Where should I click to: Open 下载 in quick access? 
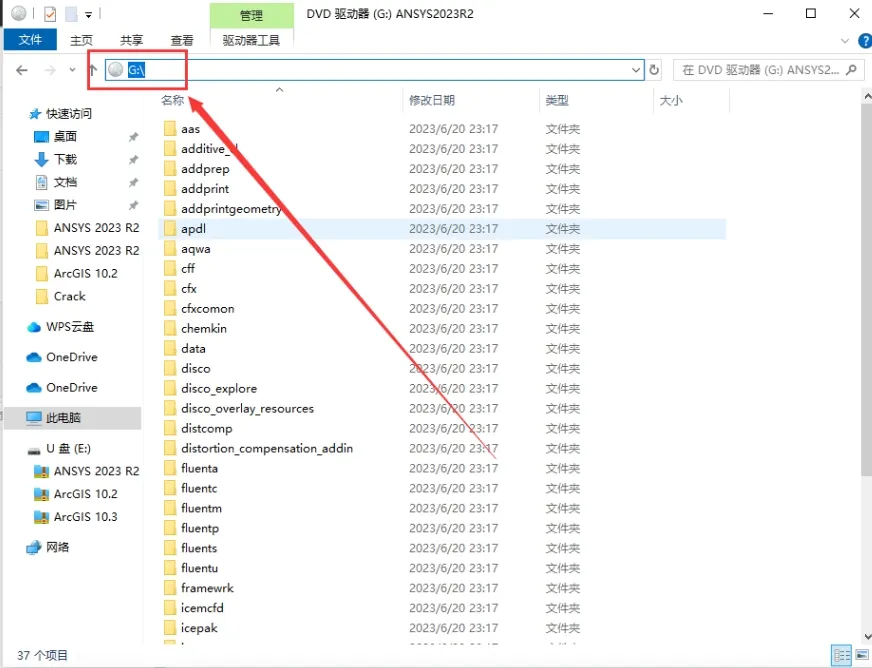click(x=56, y=160)
